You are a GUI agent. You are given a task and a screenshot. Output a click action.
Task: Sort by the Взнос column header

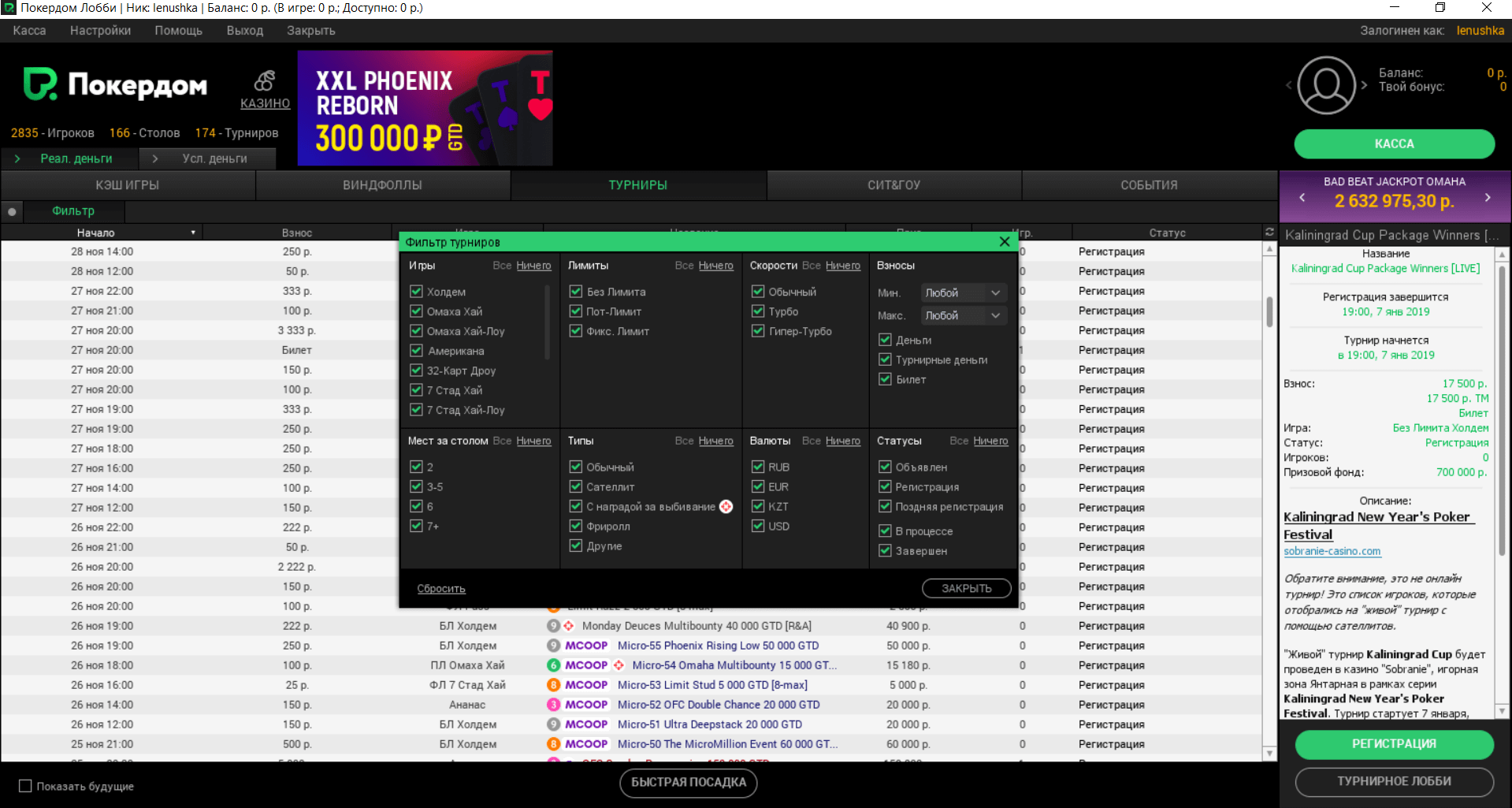point(297,233)
